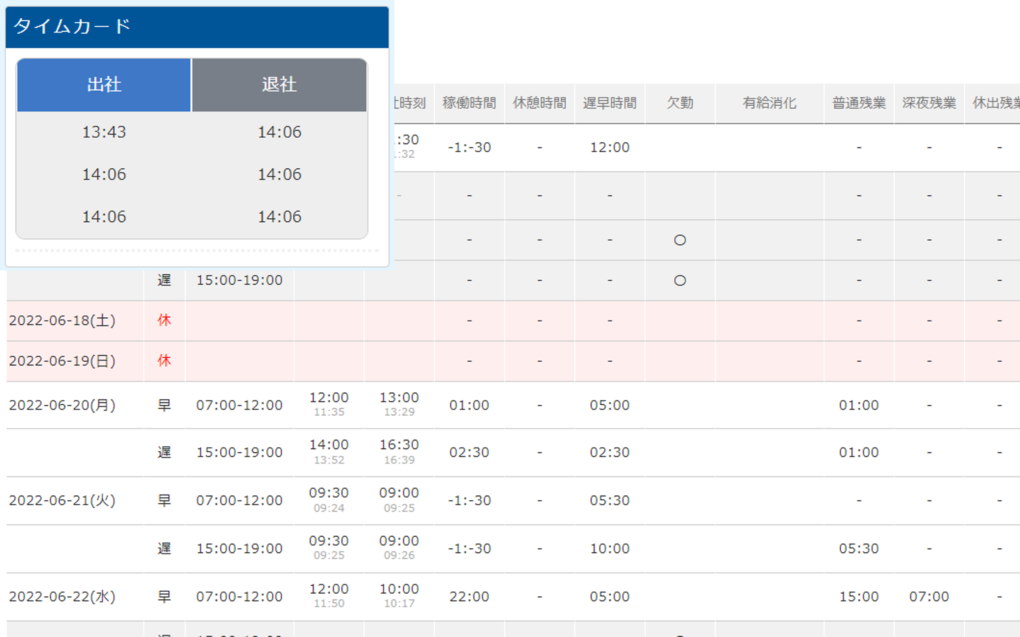This screenshot has width=1020, height=637.
Task: Click the red 休 mark for 2022-06-19
Action: 164,360
